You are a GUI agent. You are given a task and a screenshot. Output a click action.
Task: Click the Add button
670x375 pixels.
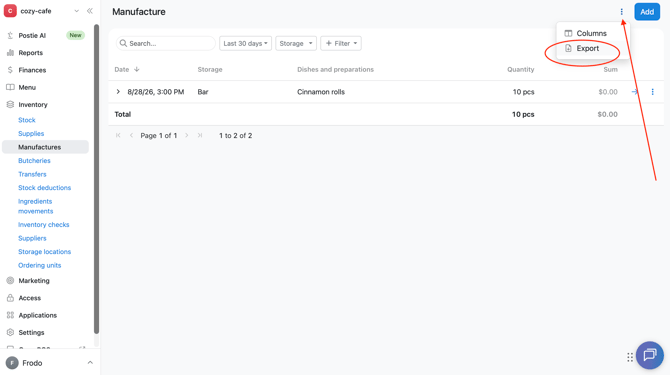pos(647,12)
